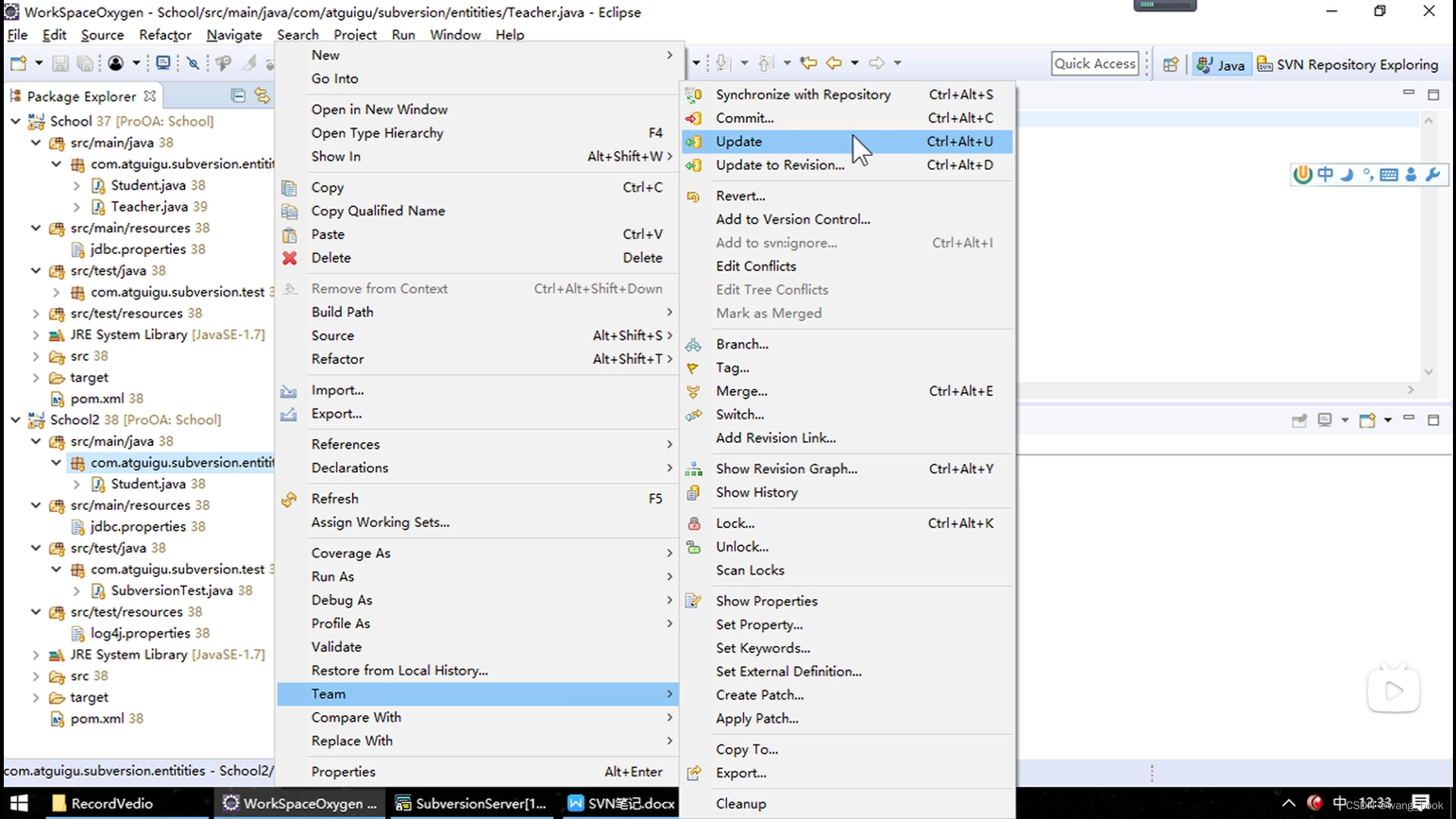Expand JRE System Library under School
The height and width of the screenshot is (819, 1456).
click(x=36, y=334)
